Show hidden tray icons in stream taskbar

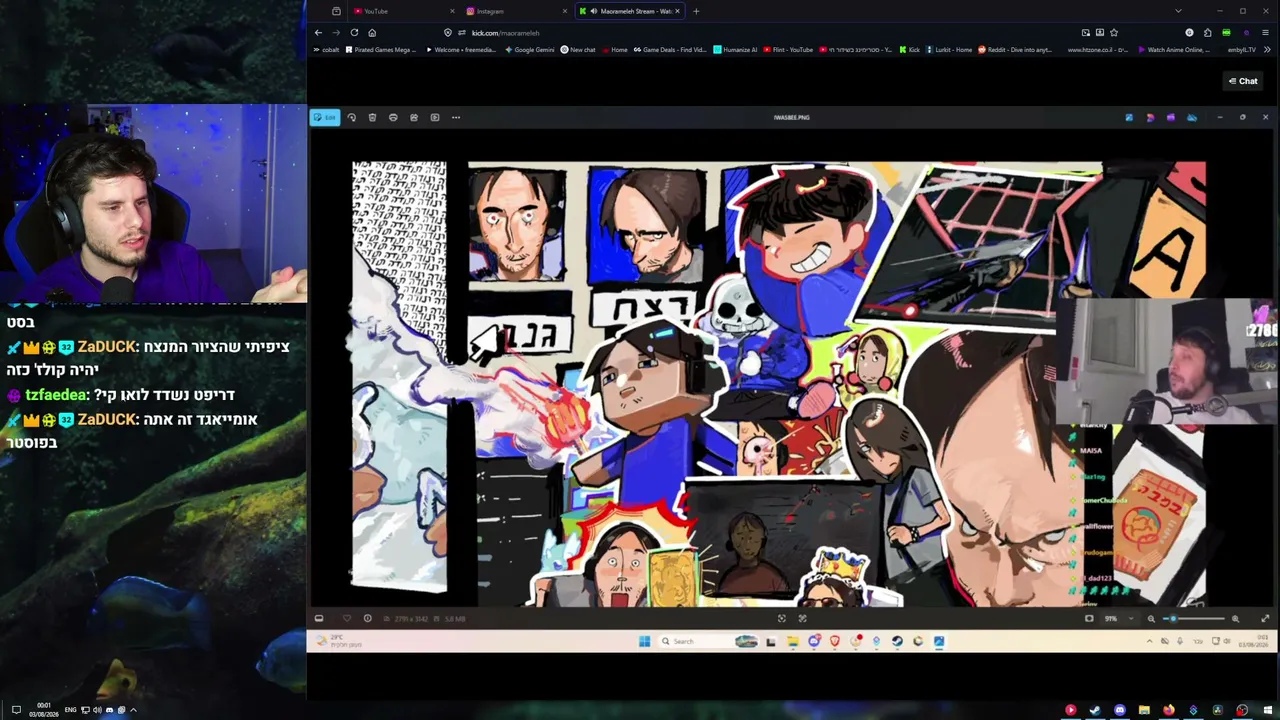tap(1149, 642)
